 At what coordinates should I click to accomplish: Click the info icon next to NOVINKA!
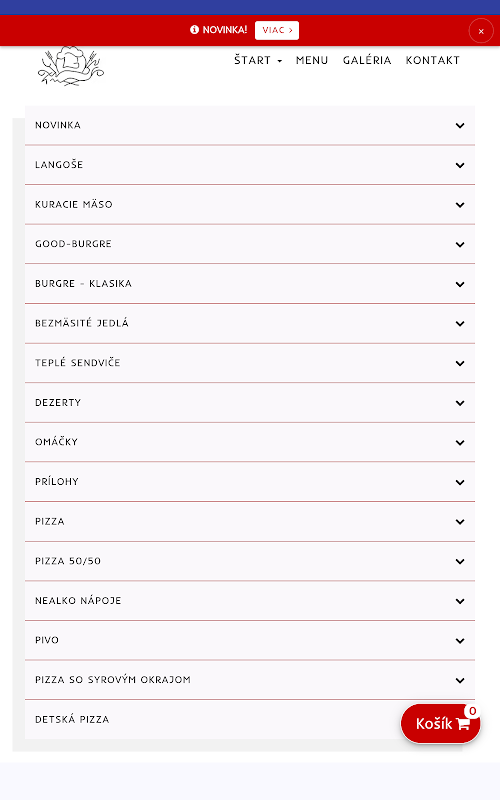click(x=194, y=30)
